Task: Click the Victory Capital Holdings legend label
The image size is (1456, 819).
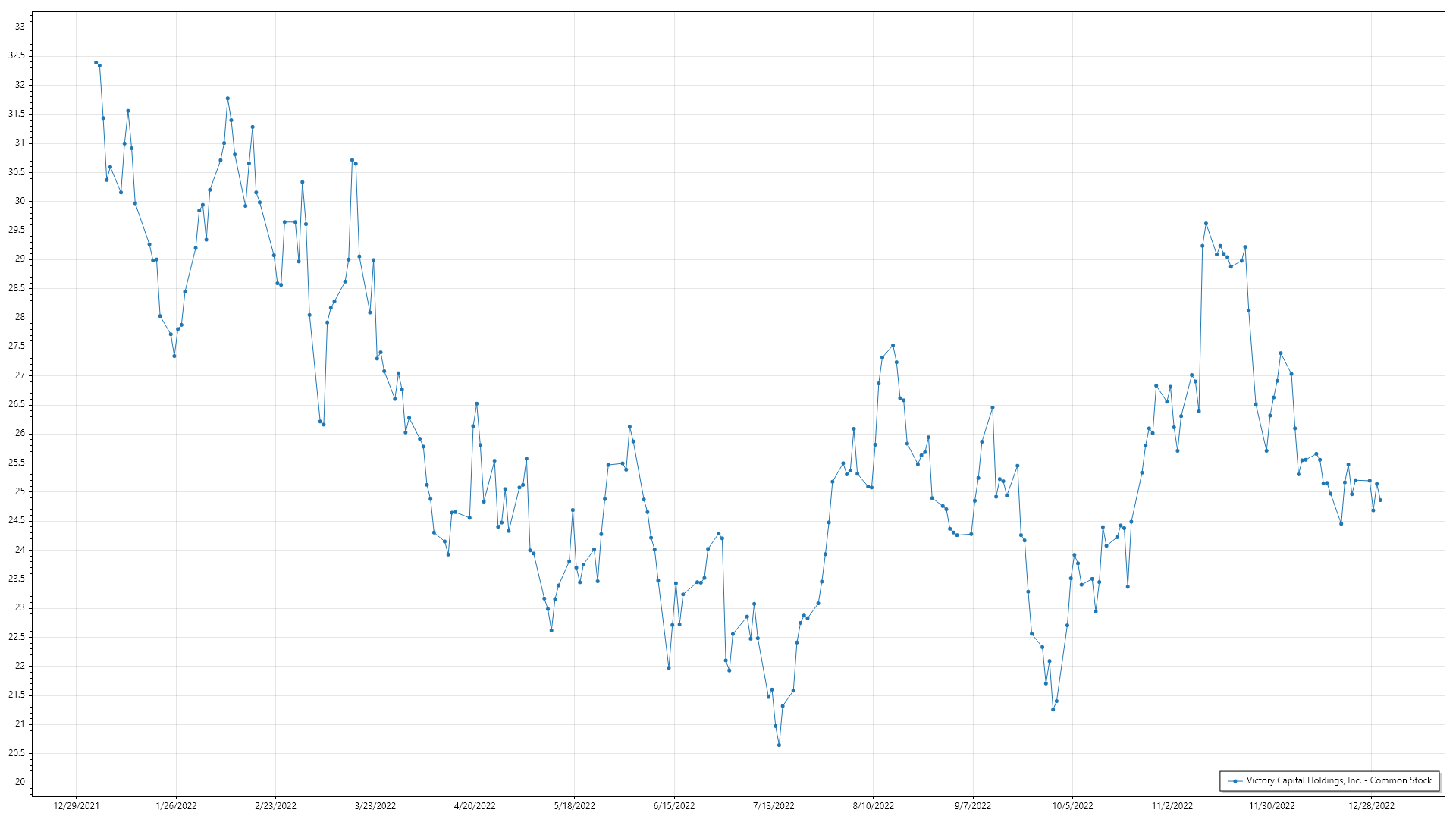Action: [1338, 780]
